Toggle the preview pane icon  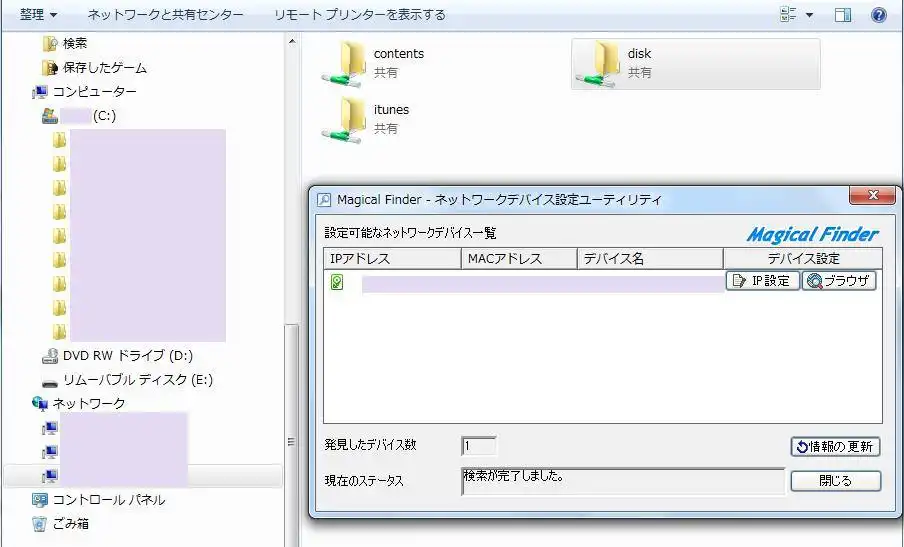[842, 15]
